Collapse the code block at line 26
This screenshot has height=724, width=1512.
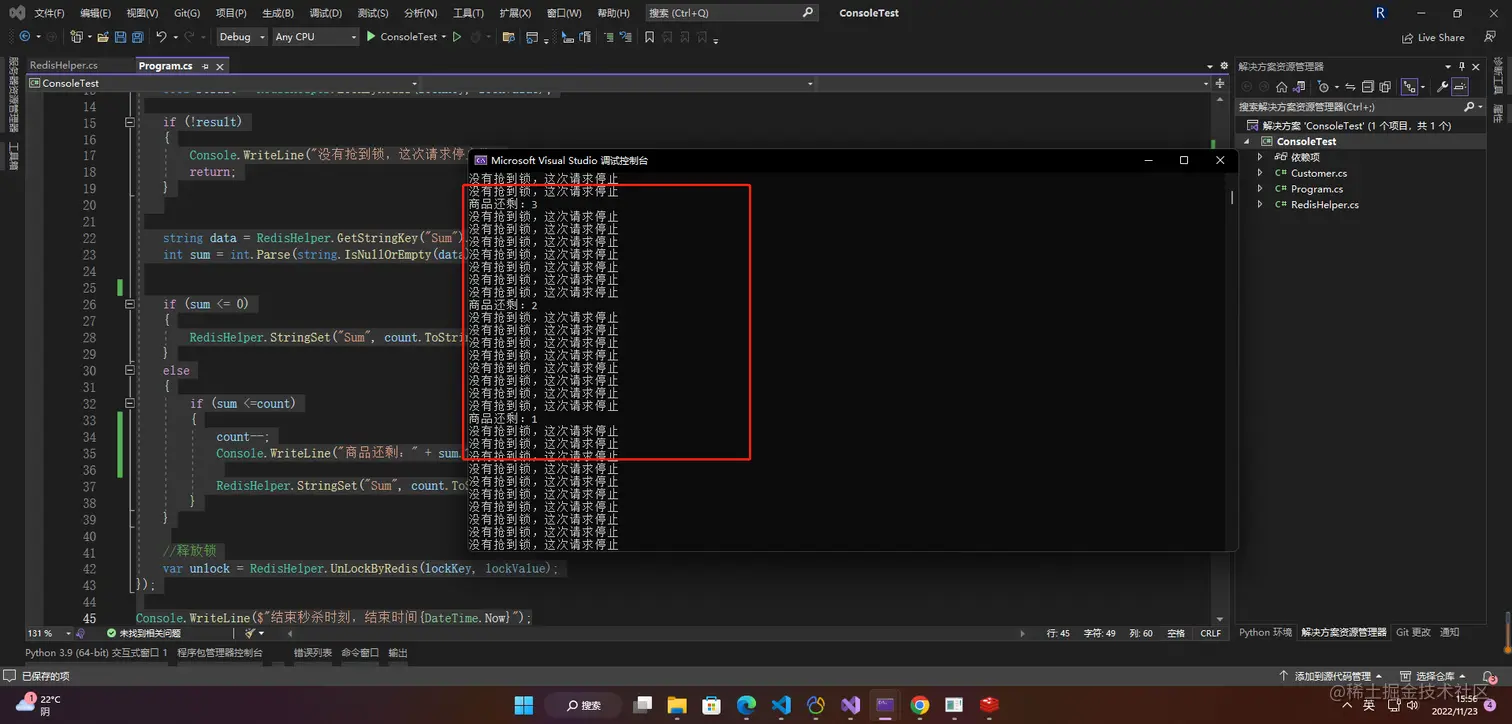tap(129, 304)
